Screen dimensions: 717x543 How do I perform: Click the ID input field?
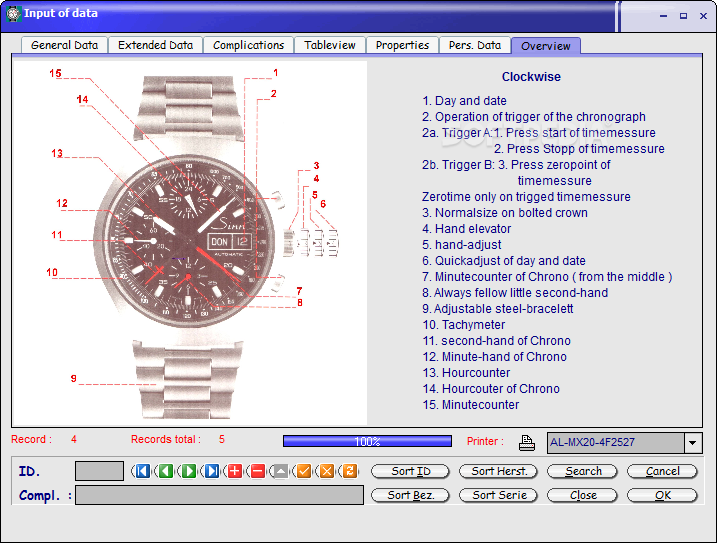(x=99, y=471)
